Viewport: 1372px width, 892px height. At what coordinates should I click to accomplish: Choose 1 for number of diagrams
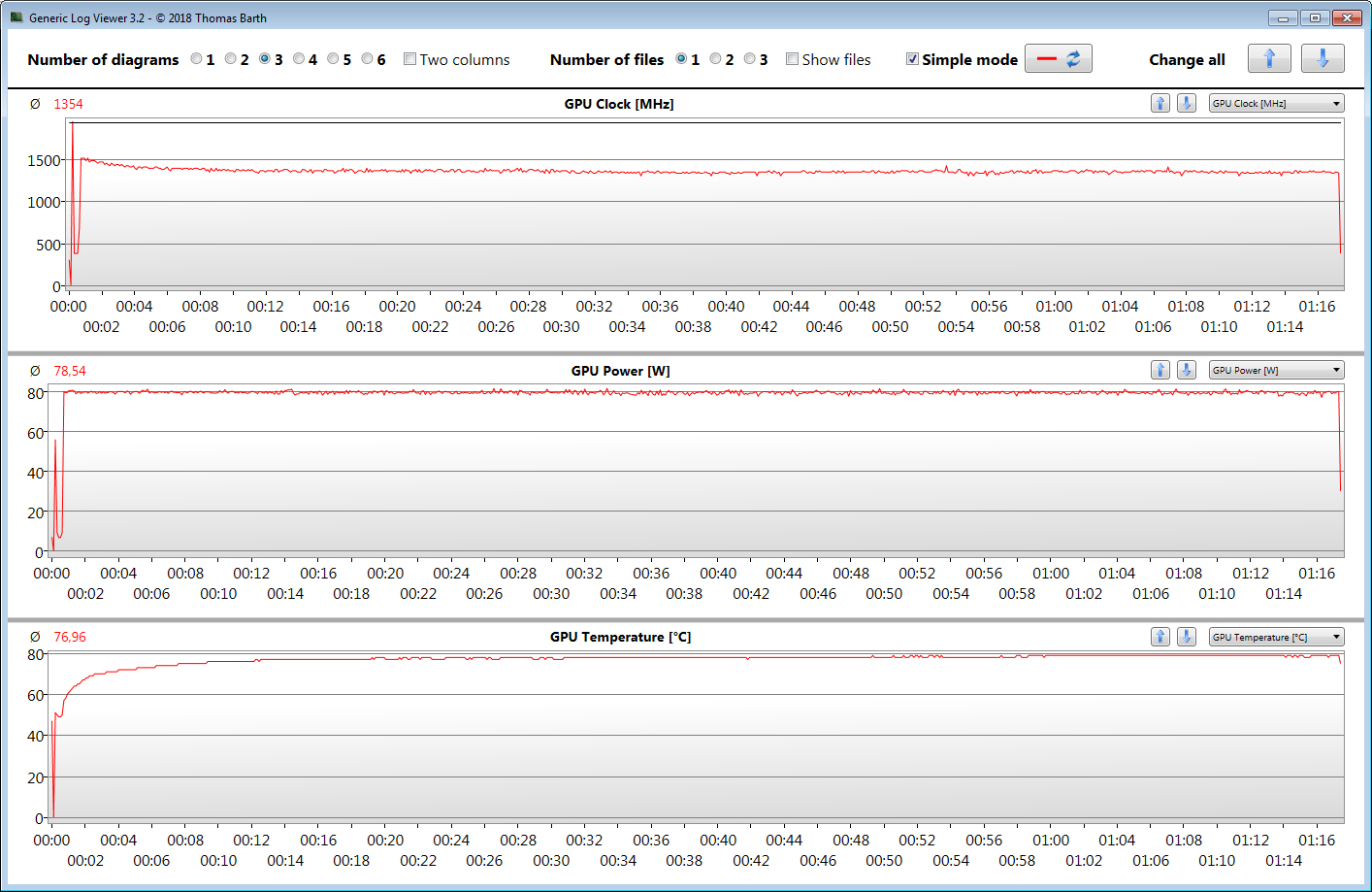click(196, 59)
